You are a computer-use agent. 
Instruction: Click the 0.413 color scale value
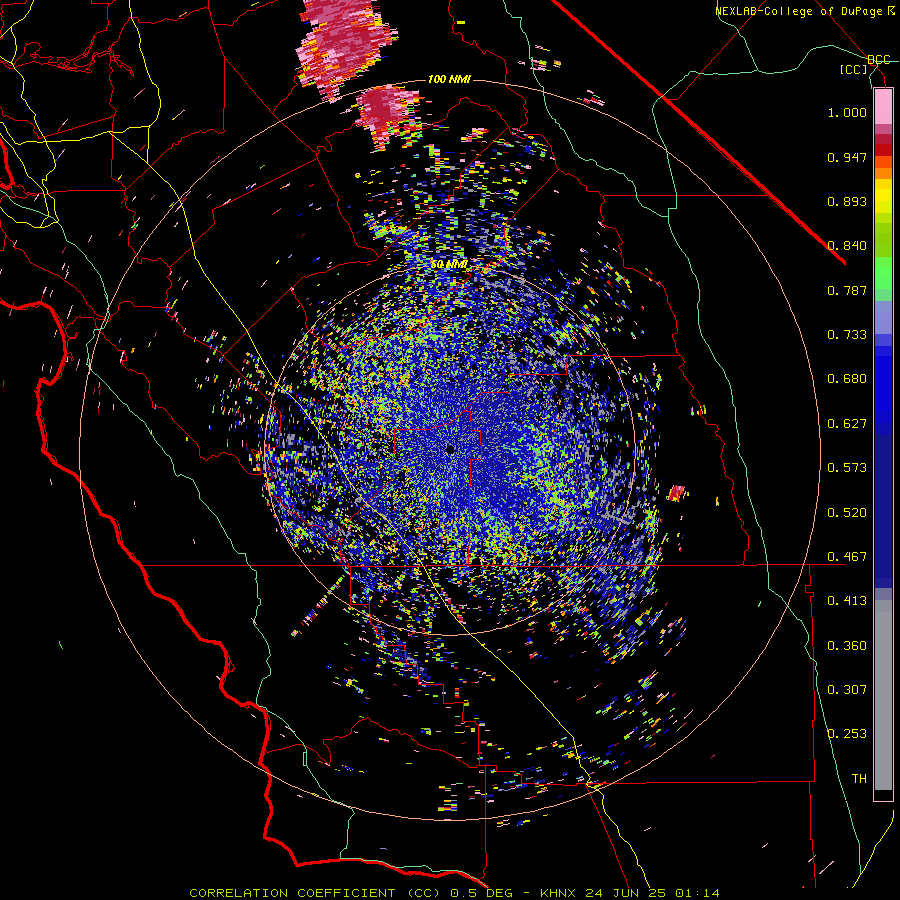(847, 601)
